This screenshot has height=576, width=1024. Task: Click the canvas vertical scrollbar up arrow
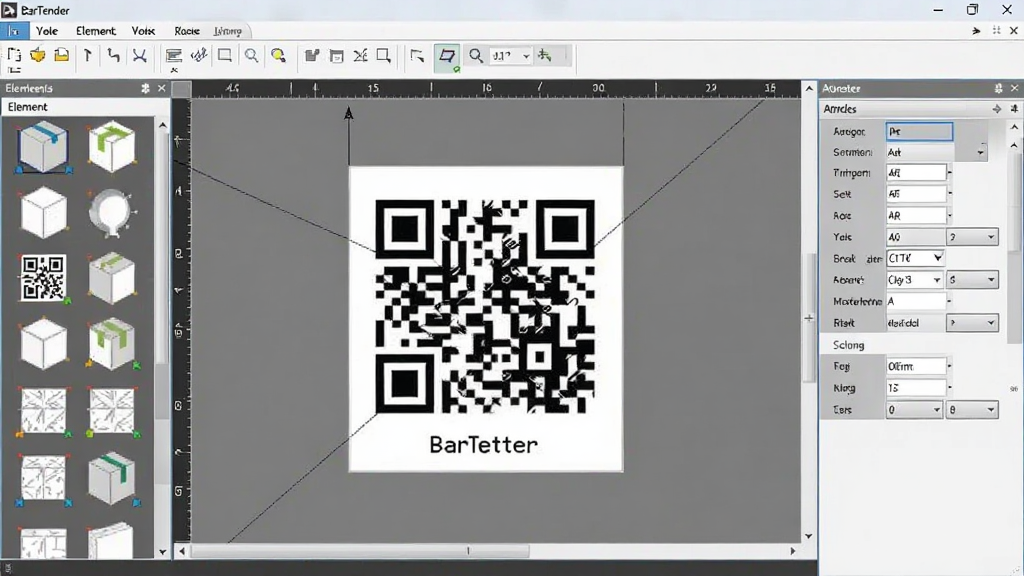click(x=809, y=88)
